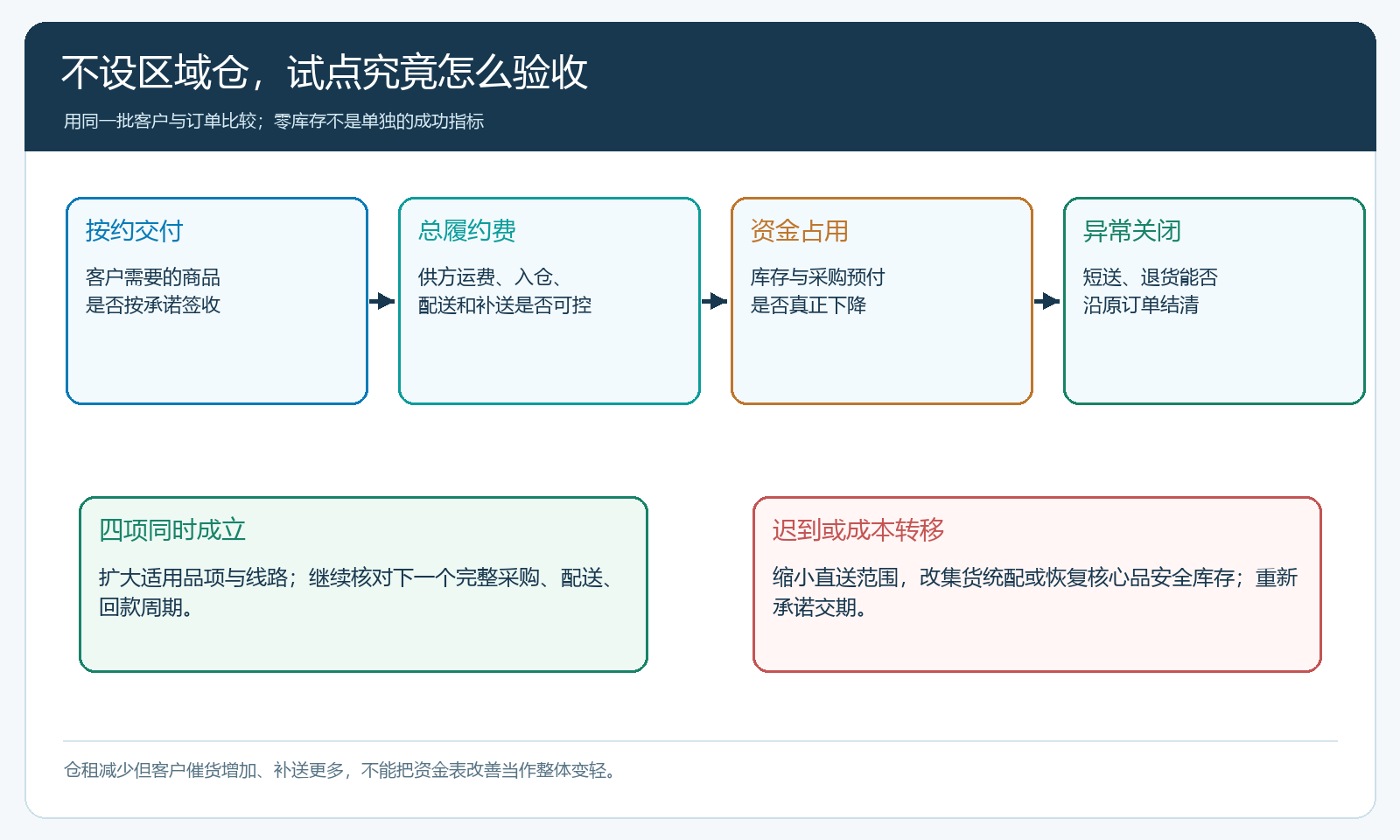1400x840 pixels.
Task: Click text 回款周期。
Action: (x=146, y=607)
